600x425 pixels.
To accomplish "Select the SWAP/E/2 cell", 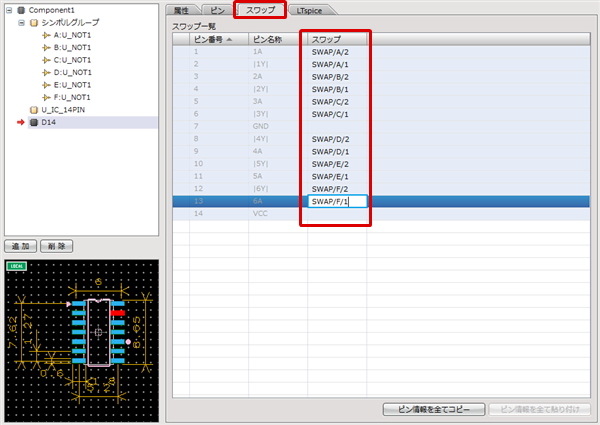I will [x=337, y=164].
